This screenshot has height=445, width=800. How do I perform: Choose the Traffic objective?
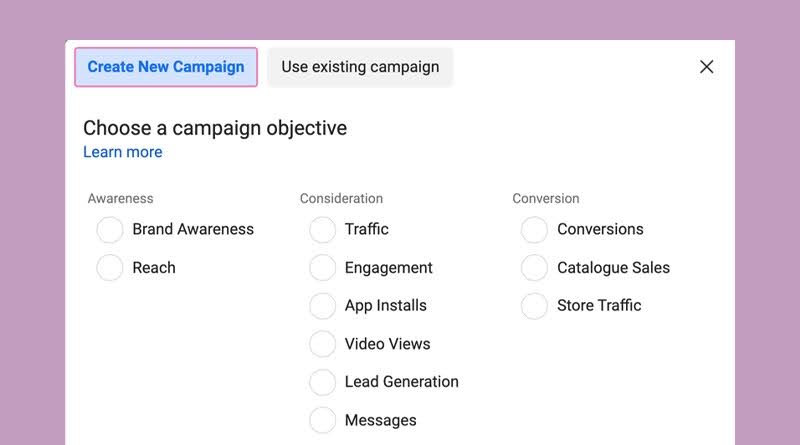[322, 230]
